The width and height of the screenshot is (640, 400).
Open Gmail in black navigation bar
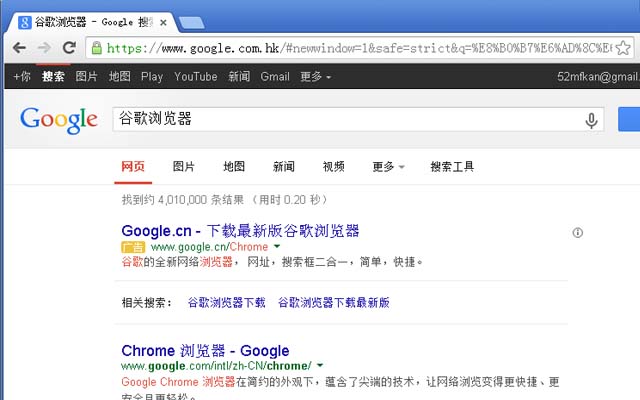275,76
